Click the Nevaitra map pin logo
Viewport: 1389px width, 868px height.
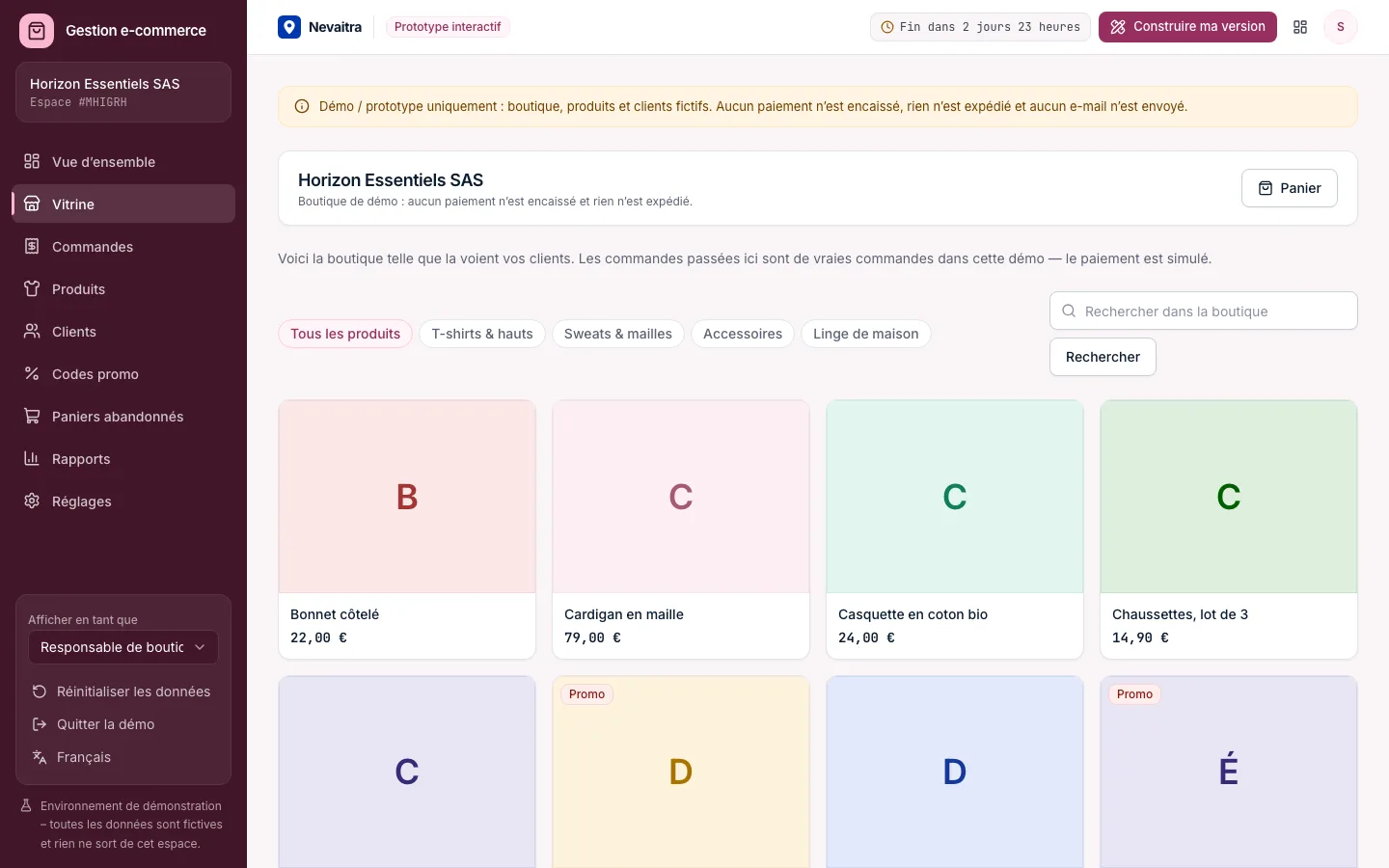tap(289, 27)
